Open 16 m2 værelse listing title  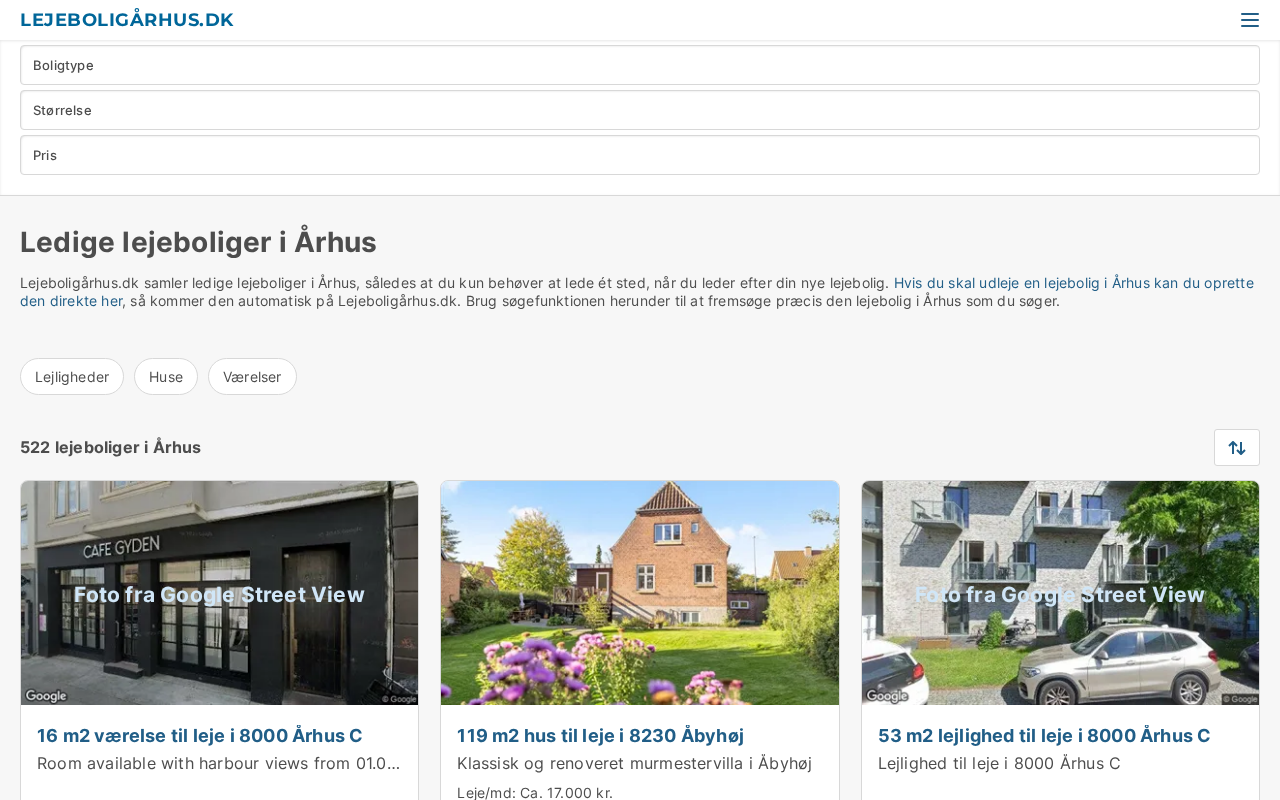(x=200, y=736)
